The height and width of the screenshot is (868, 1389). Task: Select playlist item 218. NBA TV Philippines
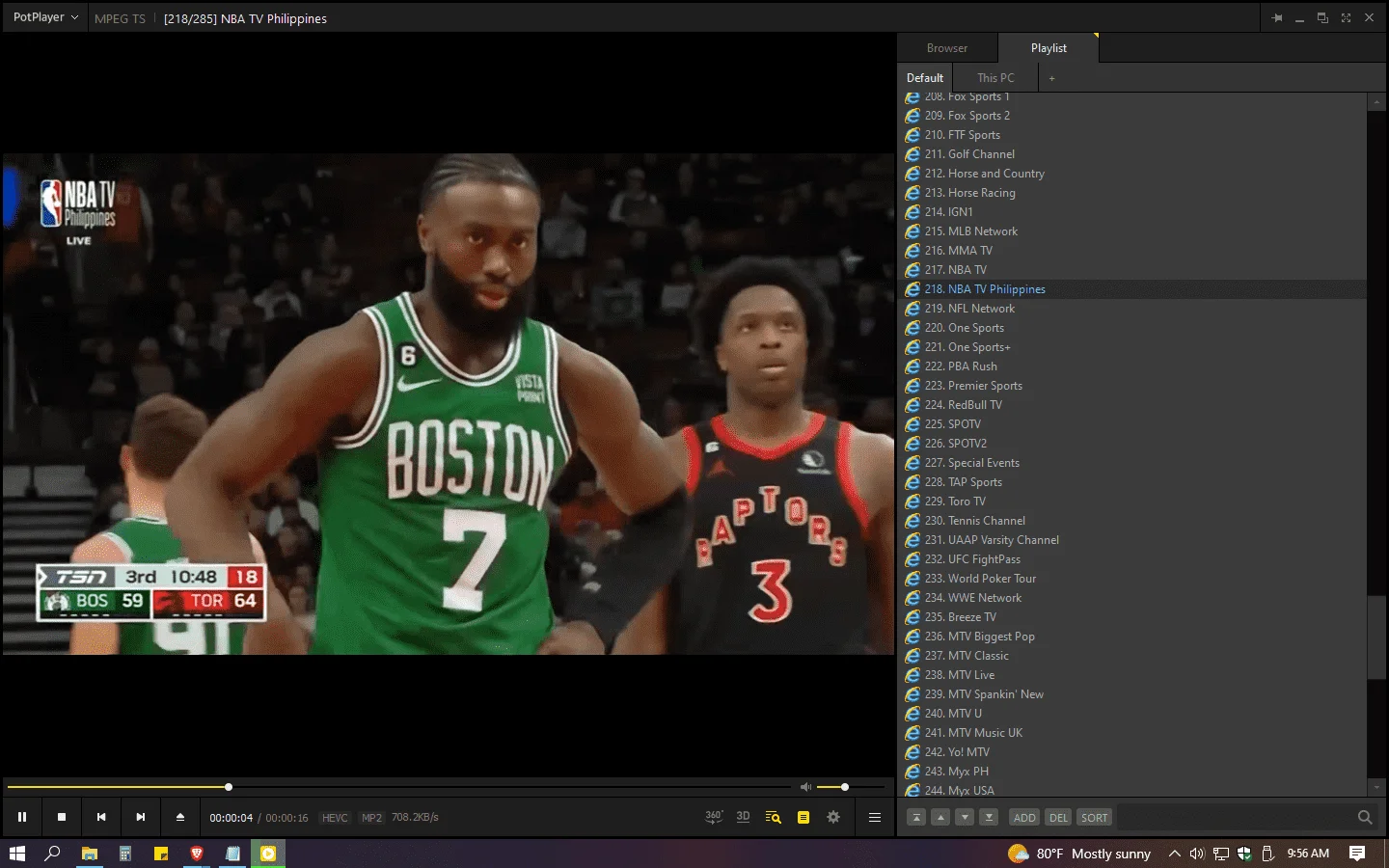coord(1133,289)
